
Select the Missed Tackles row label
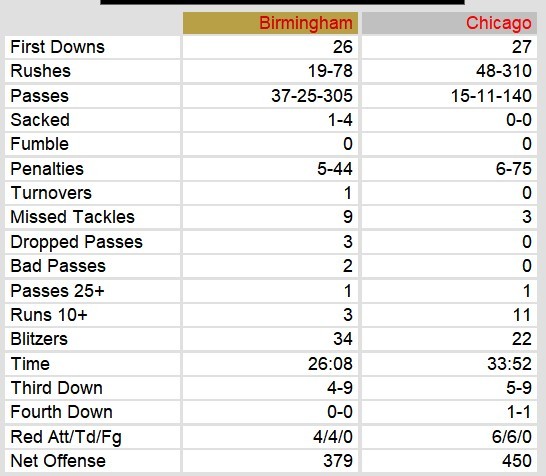click(72, 217)
